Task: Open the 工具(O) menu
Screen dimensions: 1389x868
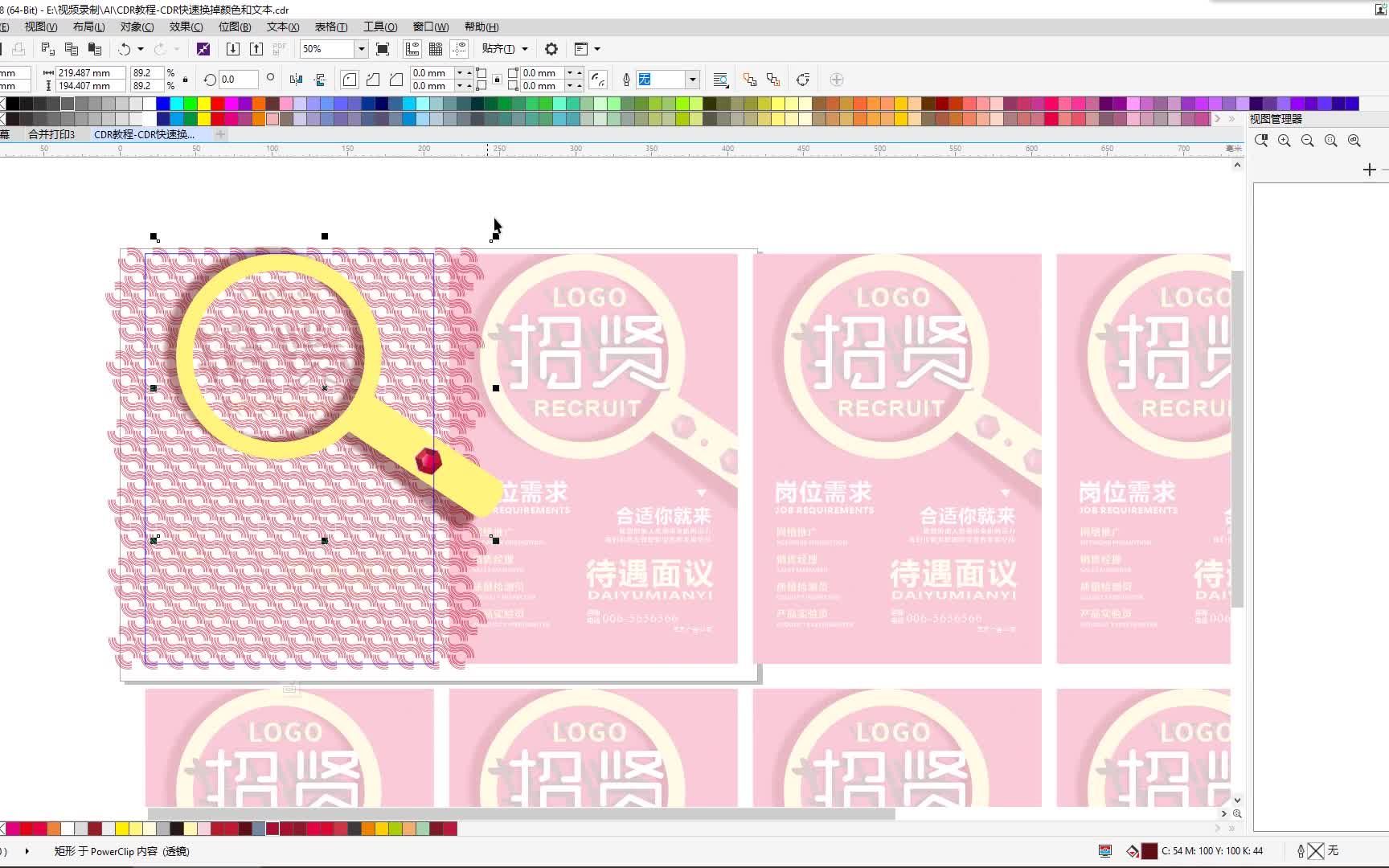Action: [x=380, y=27]
